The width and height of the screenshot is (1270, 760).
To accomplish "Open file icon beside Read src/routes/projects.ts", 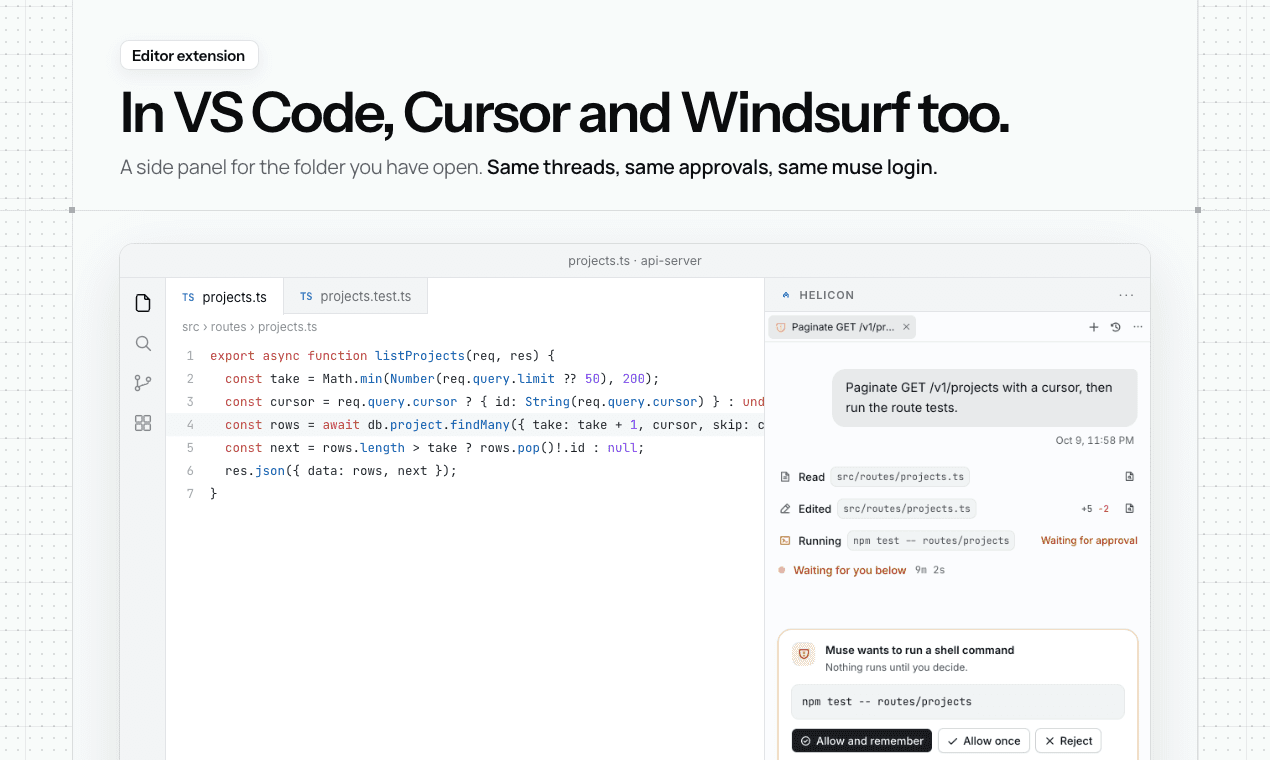I will 1130,477.
